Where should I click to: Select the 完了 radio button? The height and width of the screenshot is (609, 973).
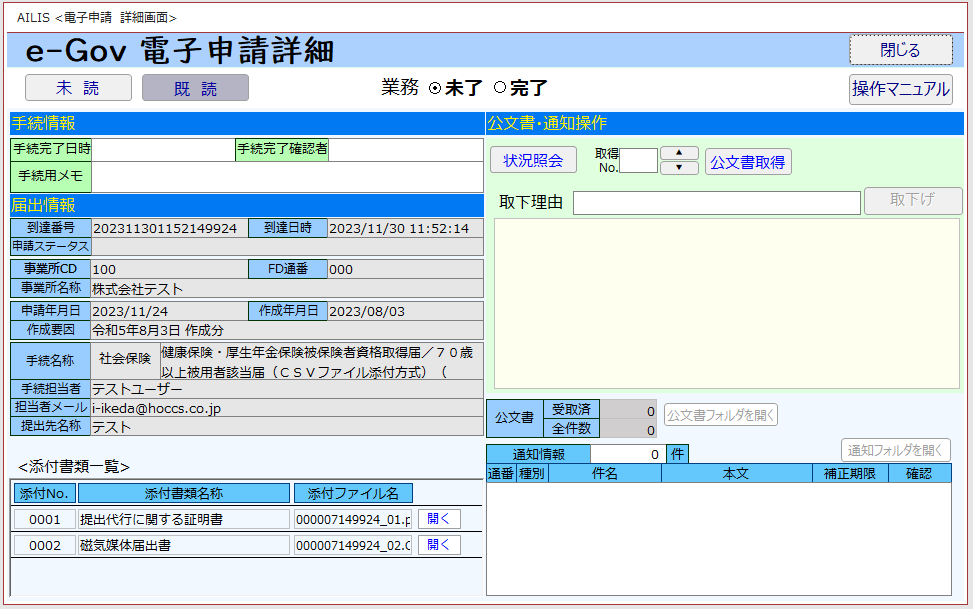(500, 88)
